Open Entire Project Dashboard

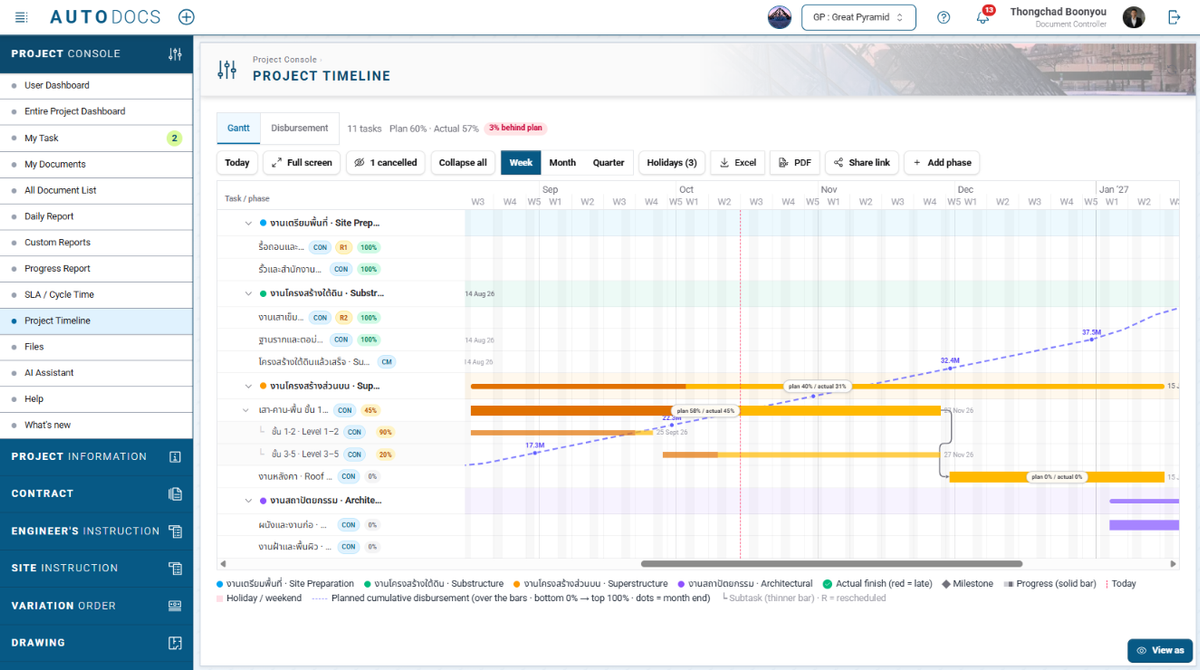96,111
